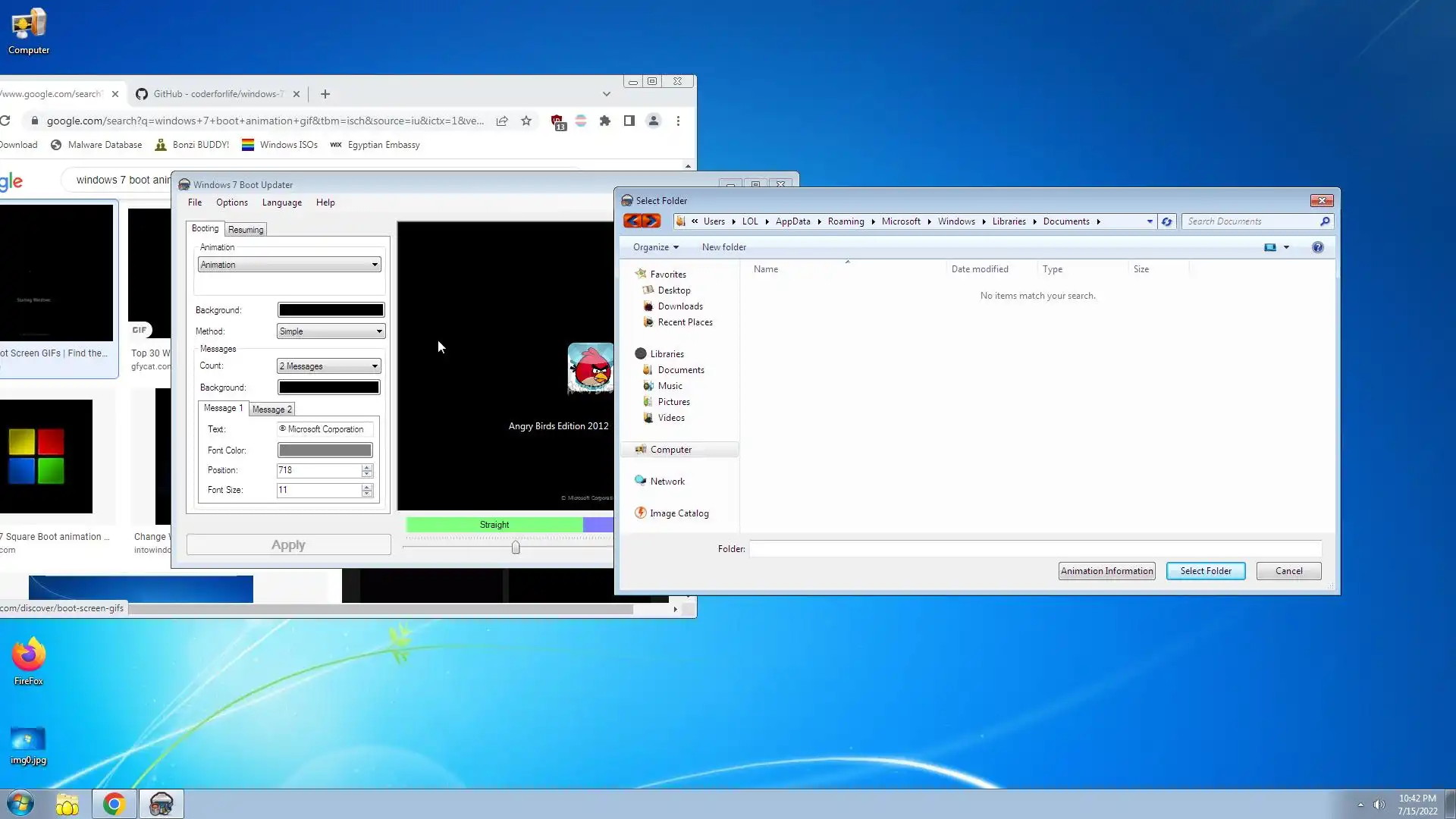The image size is (1456, 819).
Task: Open the Messages Count dropdown
Action: click(328, 366)
